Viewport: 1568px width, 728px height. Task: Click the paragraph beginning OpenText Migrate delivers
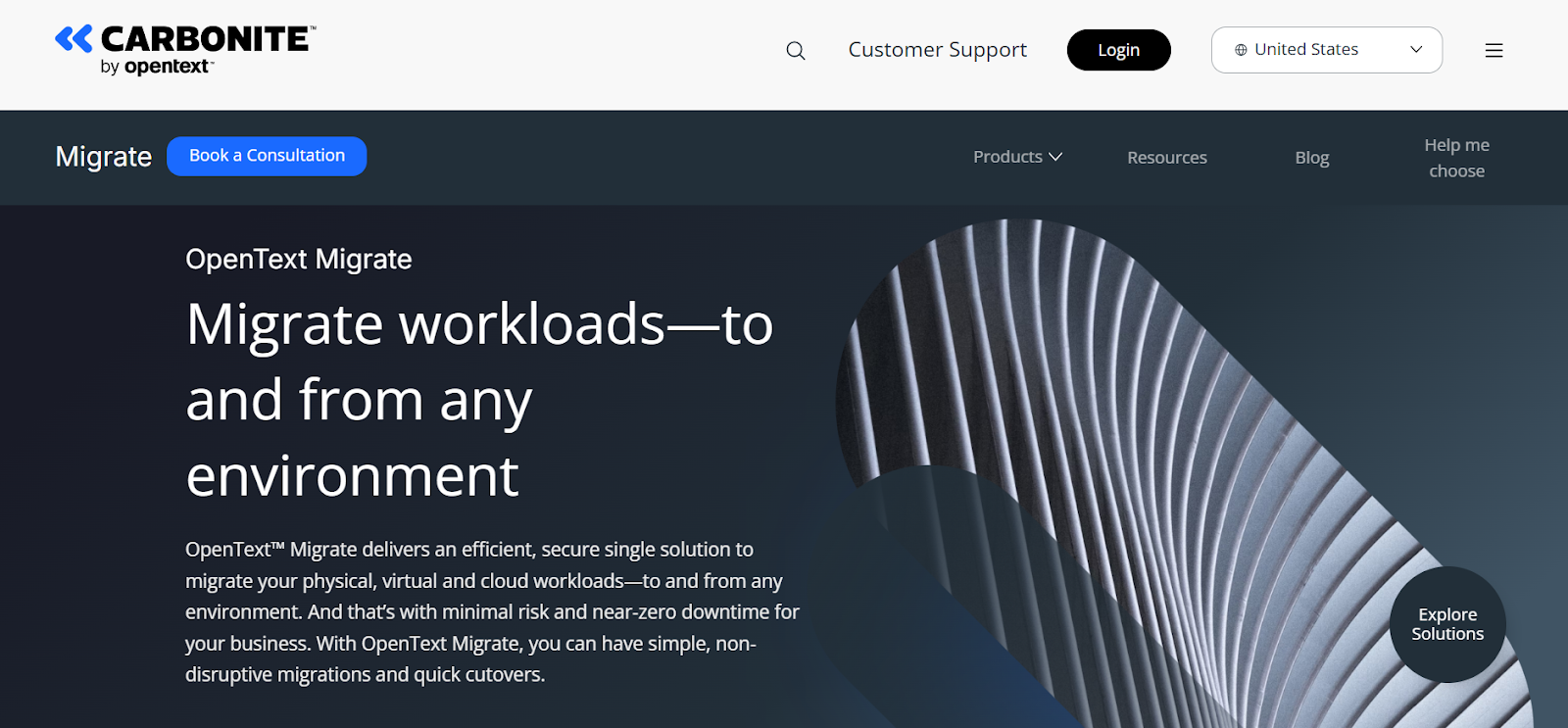coord(492,611)
